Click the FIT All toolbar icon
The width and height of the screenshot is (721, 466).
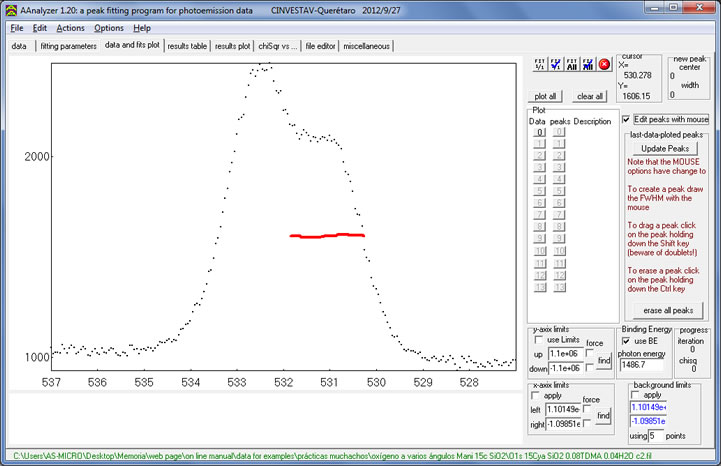573,64
